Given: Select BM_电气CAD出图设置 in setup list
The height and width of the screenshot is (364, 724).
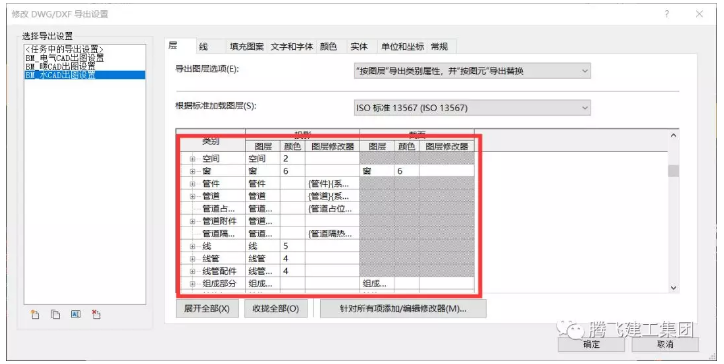Looking at the screenshot, I should [84, 58].
